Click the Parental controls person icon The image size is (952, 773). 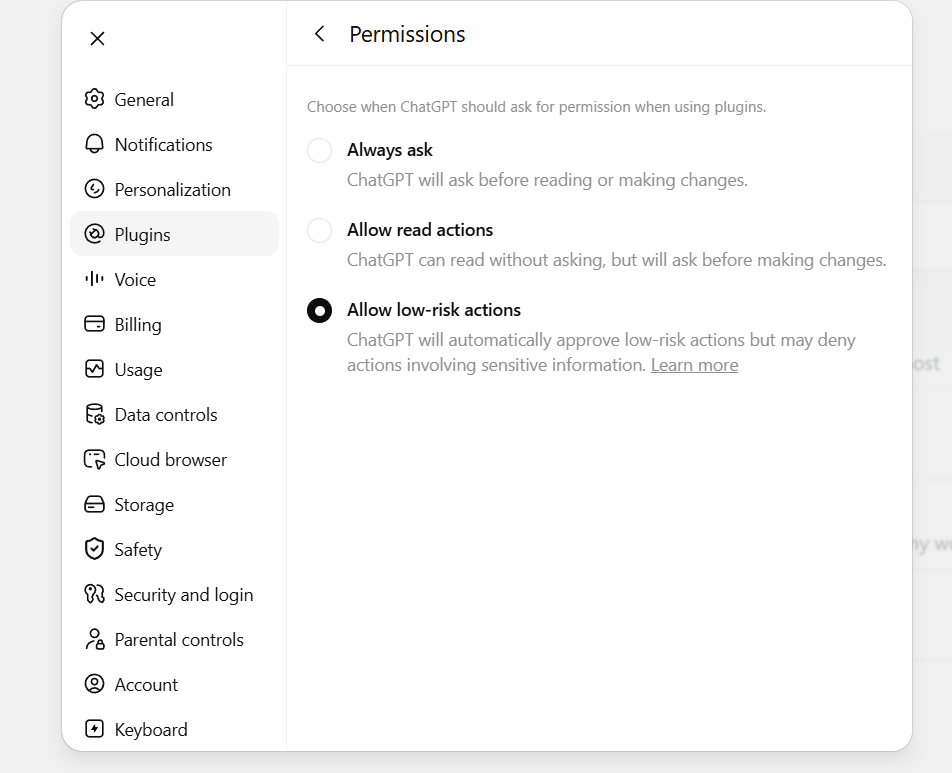coord(94,639)
